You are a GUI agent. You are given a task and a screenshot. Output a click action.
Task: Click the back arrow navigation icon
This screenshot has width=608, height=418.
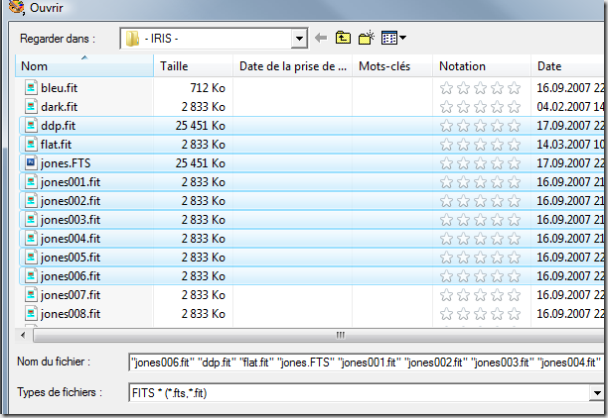tap(320, 39)
